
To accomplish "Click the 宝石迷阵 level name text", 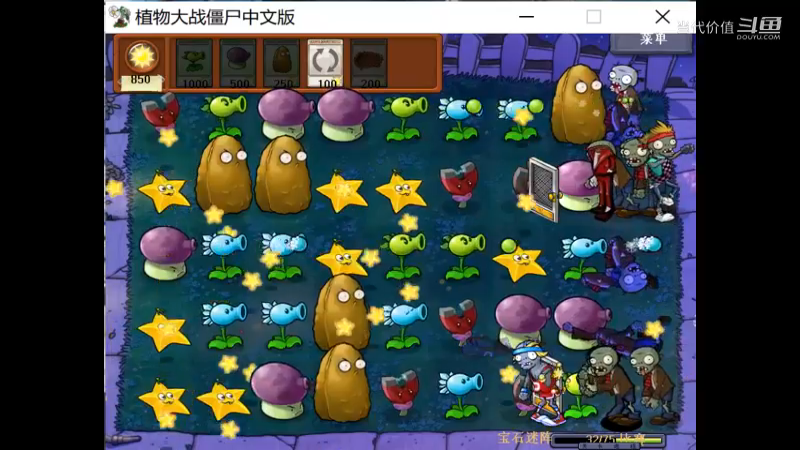I will [x=524, y=438].
